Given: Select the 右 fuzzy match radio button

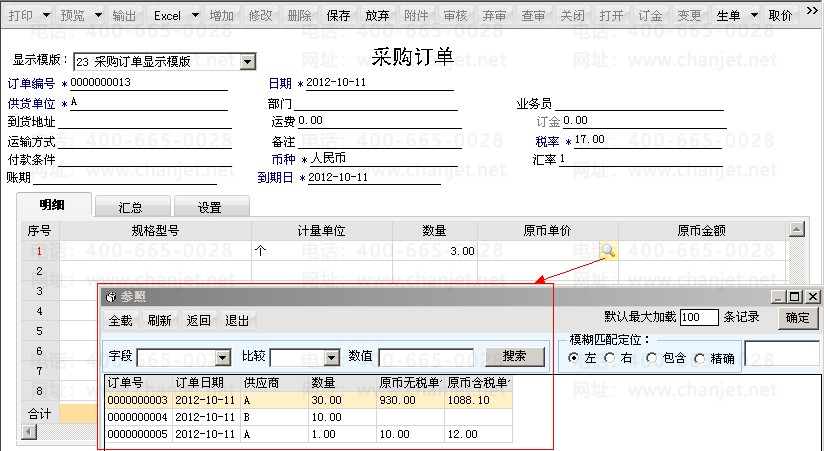Looking at the screenshot, I should point(610,358).
